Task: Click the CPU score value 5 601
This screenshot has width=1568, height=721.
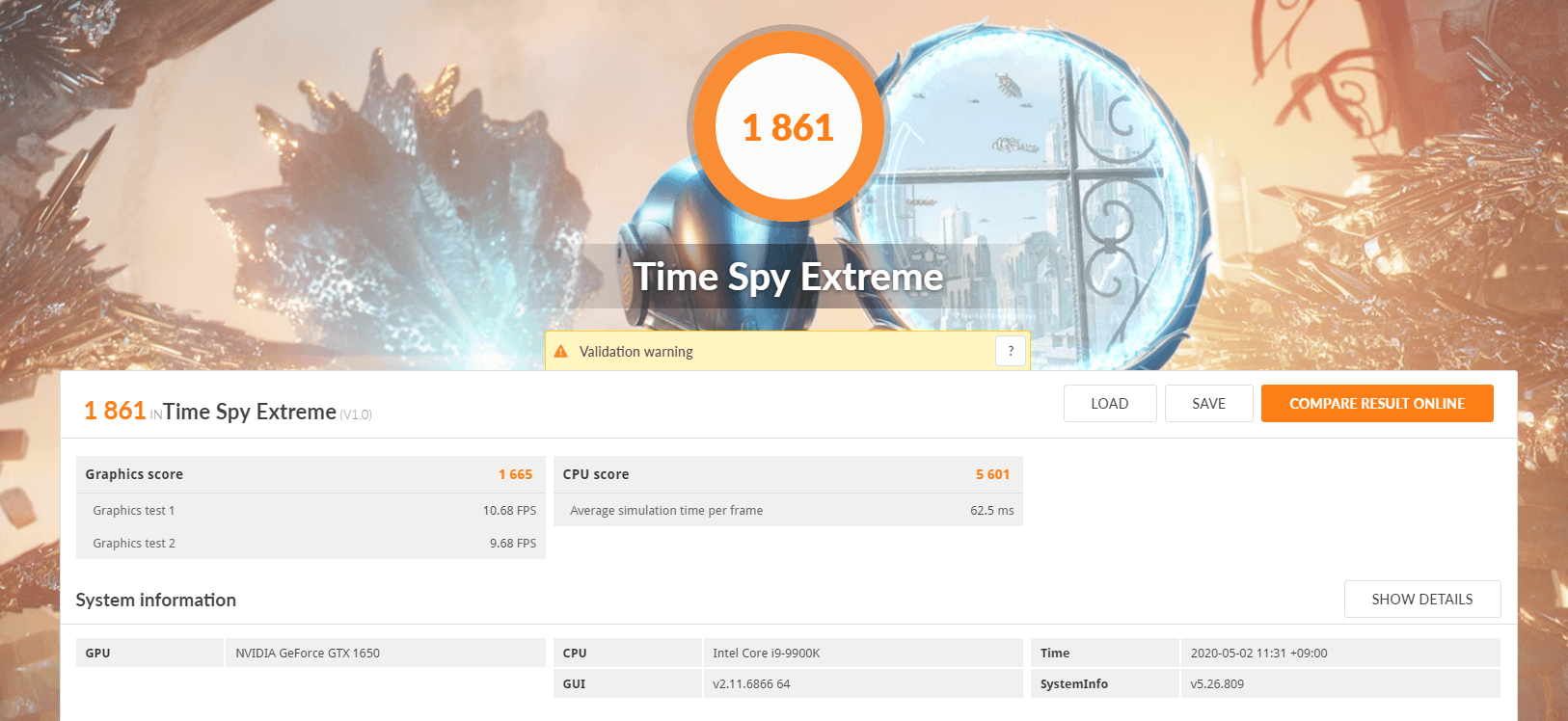Action: point(993,474)
